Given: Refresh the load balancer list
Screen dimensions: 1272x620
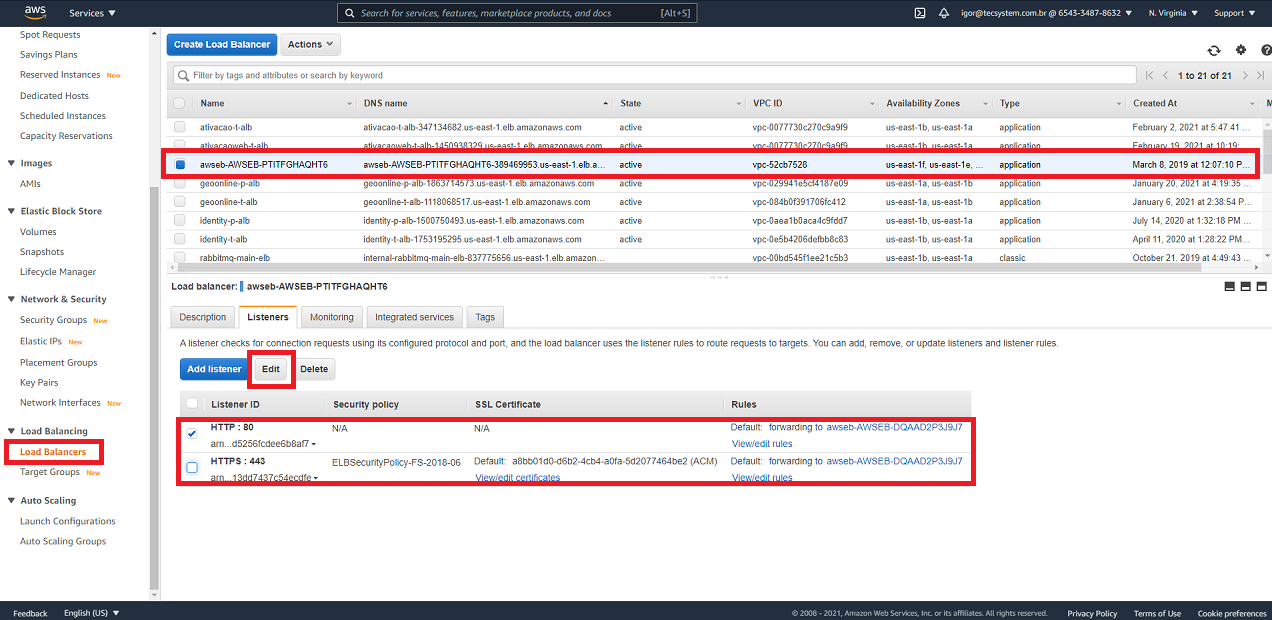Looking at the screenshot, I should (1214, 50).
